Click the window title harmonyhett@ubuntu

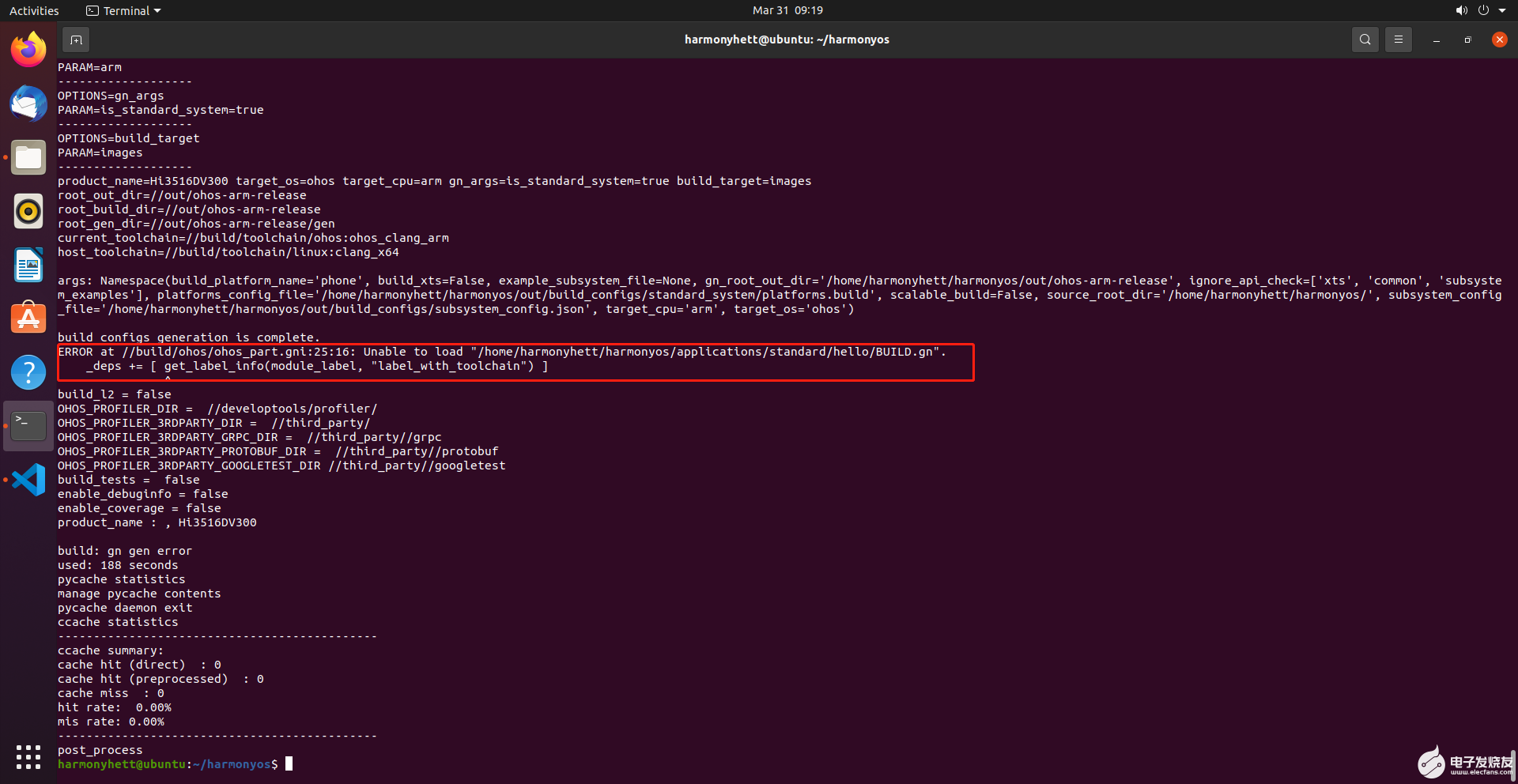pyautogui.click(x=787, y=40)
